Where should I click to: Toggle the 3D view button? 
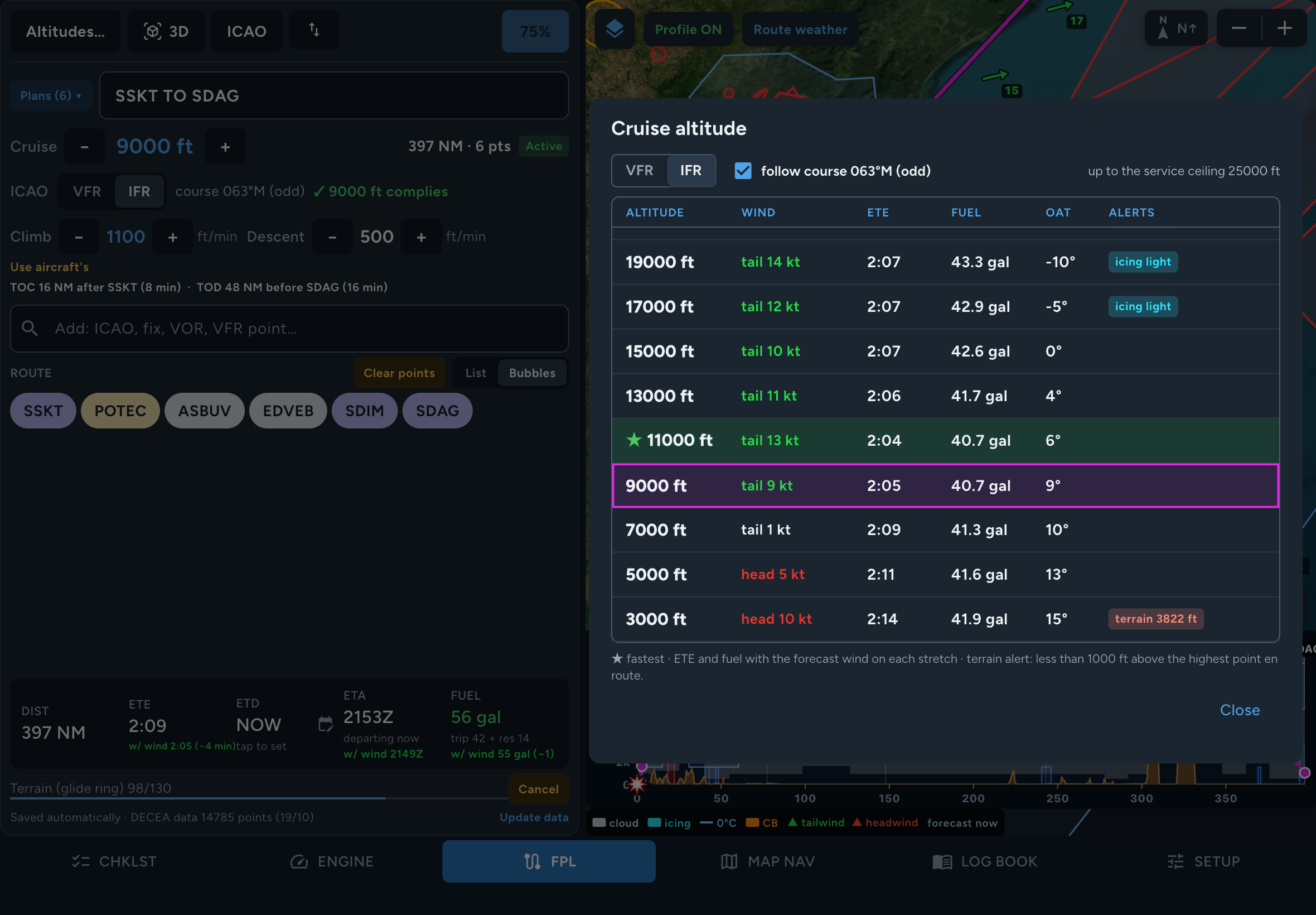(166, 31)
